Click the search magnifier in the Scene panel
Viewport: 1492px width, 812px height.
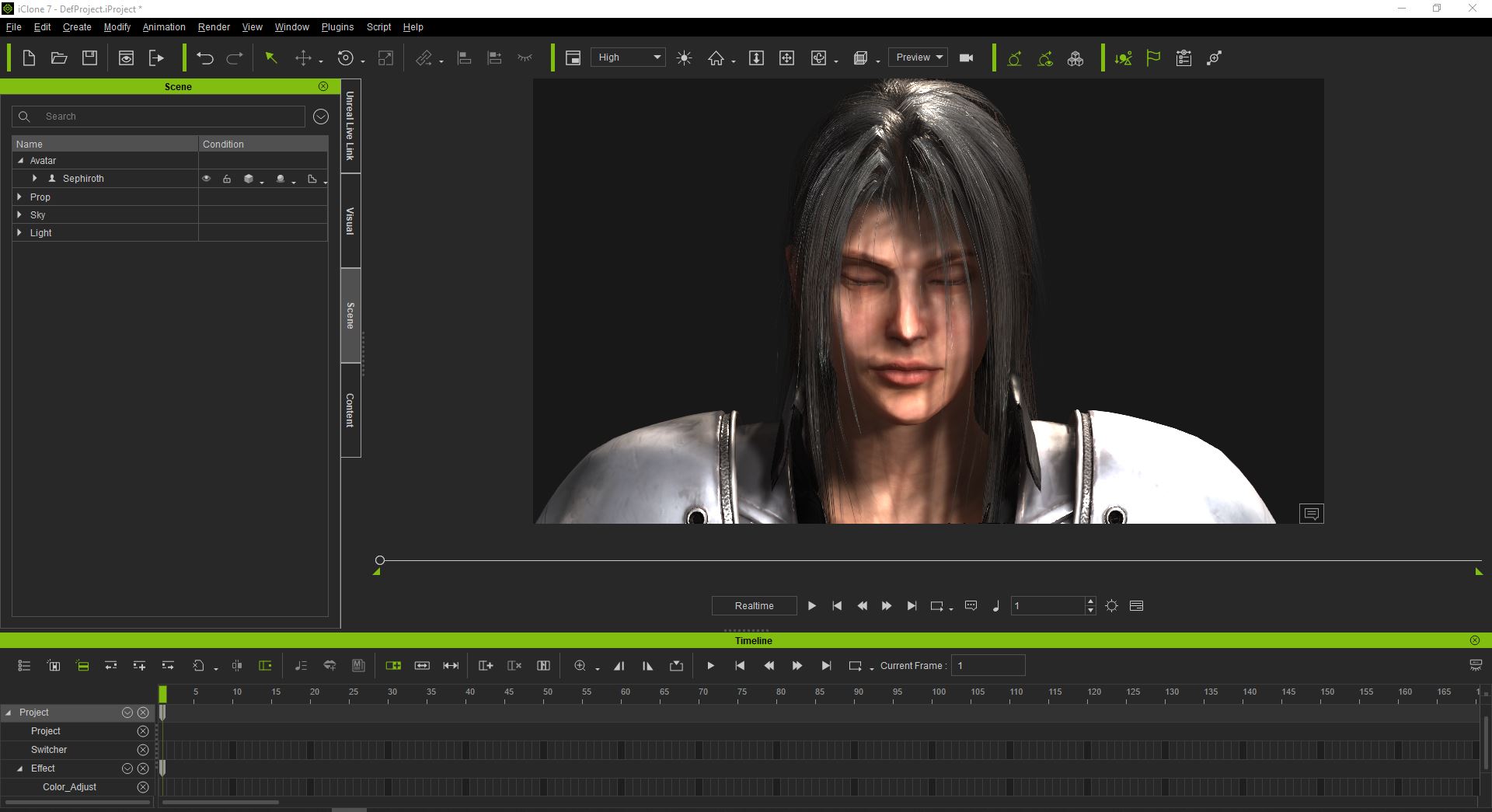pos(24,117)
